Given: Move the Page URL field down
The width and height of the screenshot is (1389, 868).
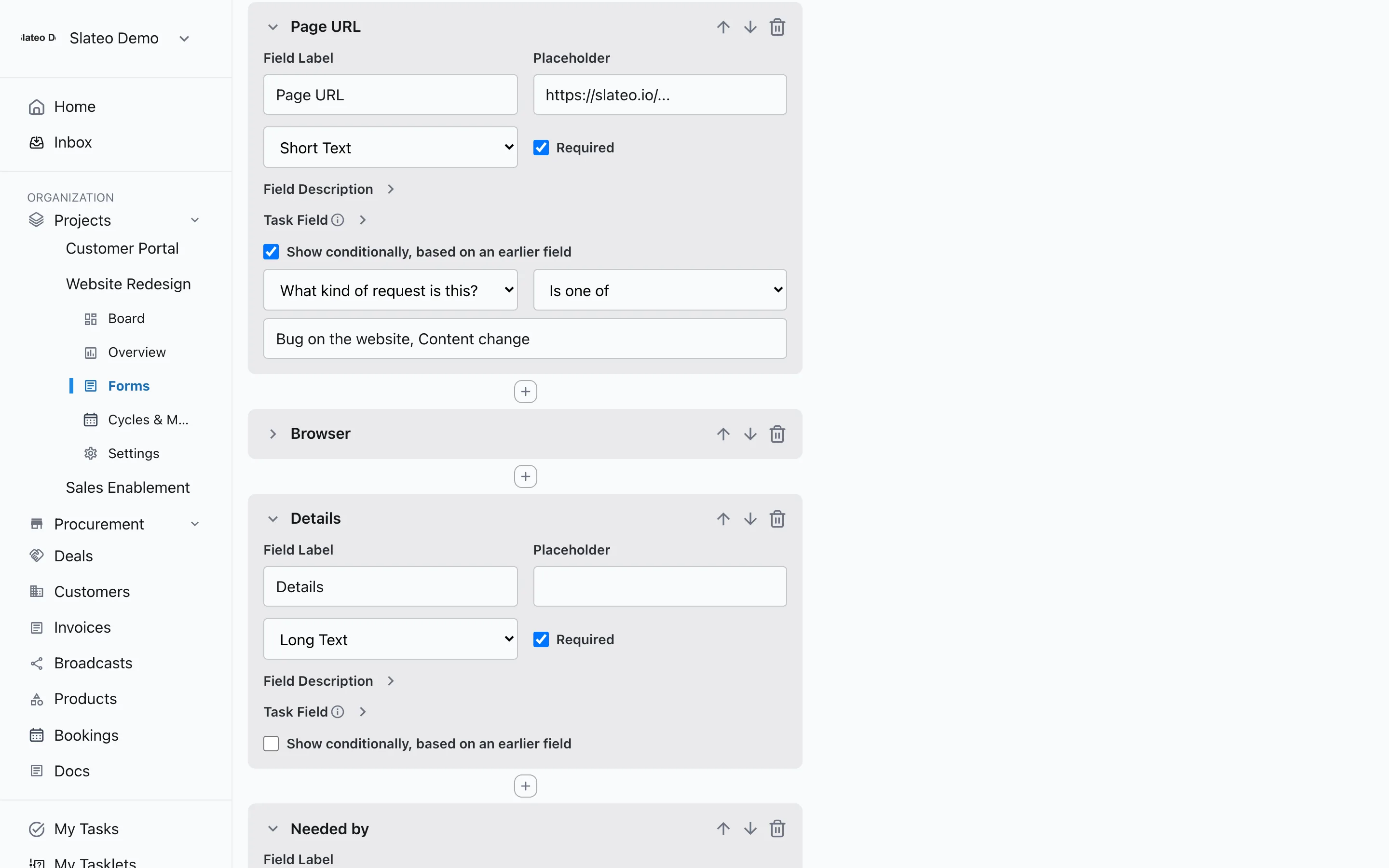Looking at the screenshot, I should pos(750,27).
